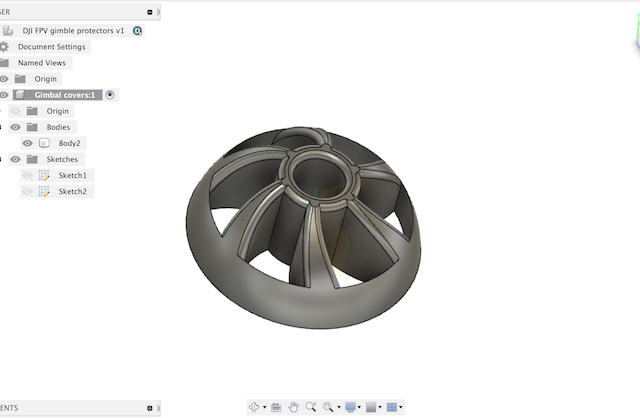Expand the Viewports dropdown arrow
The image size is (640, 418).
point(400,407)
